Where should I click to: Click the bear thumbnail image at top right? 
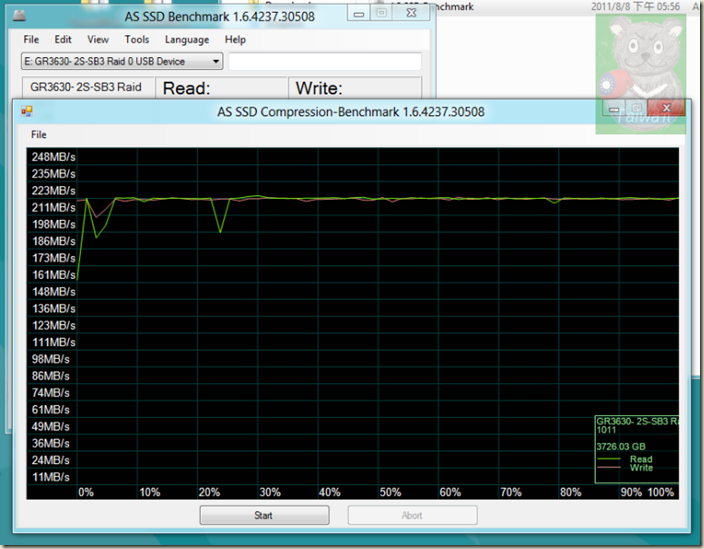640,74
